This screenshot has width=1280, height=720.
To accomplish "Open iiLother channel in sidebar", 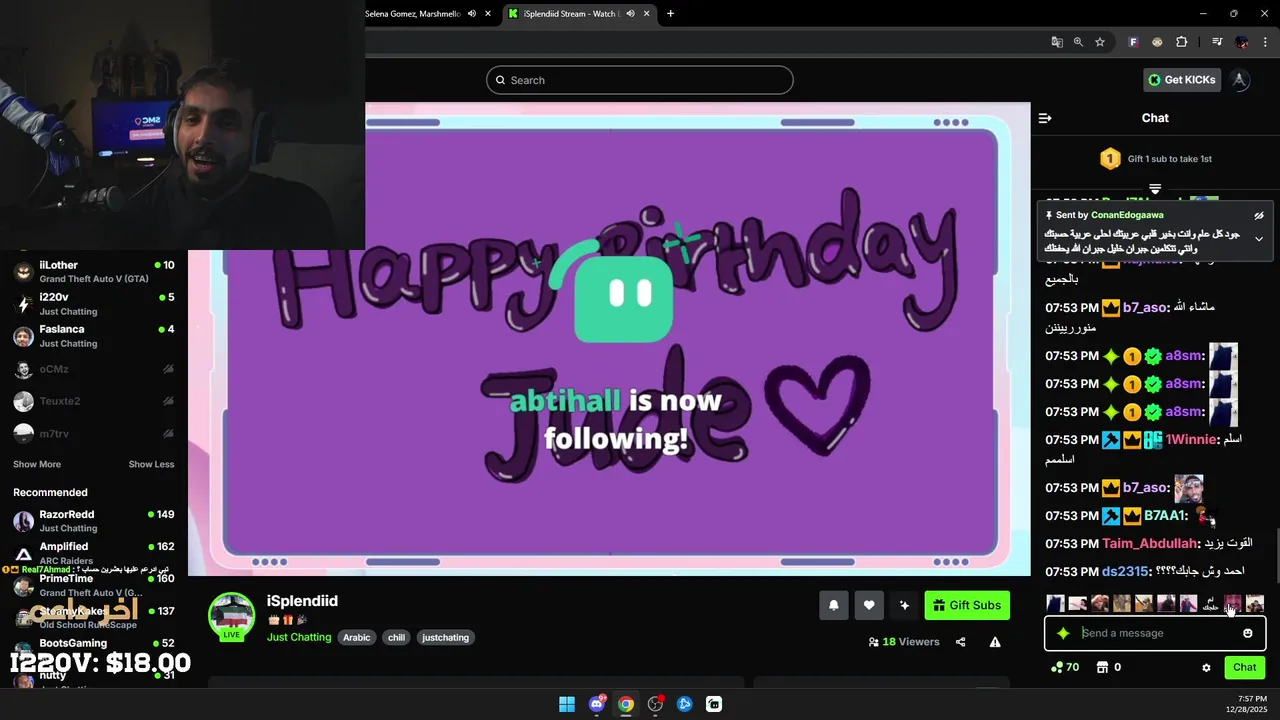I will (94, 272).
